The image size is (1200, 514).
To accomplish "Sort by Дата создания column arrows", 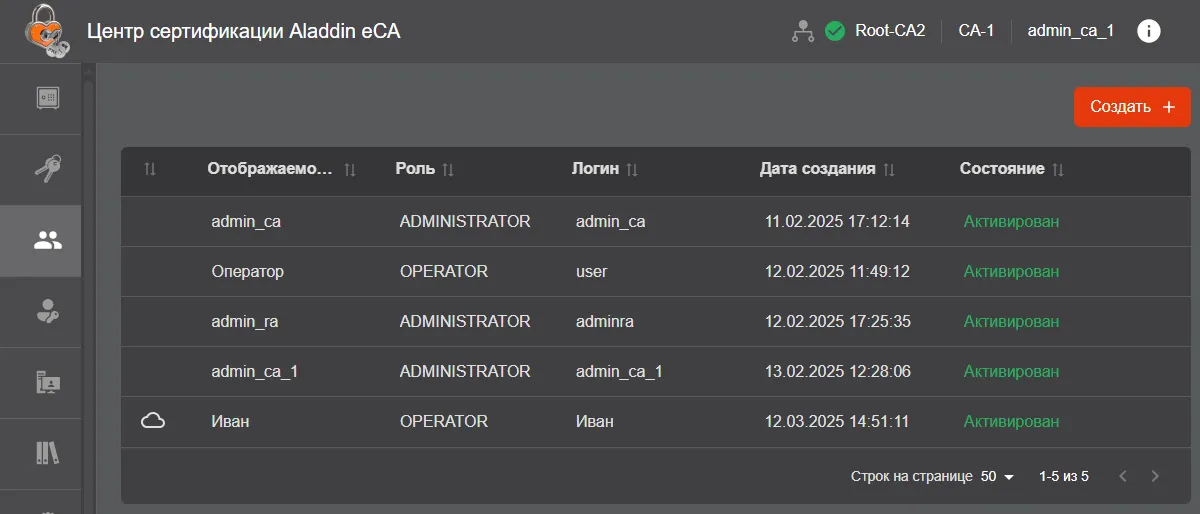I will (x=889, y=170).
